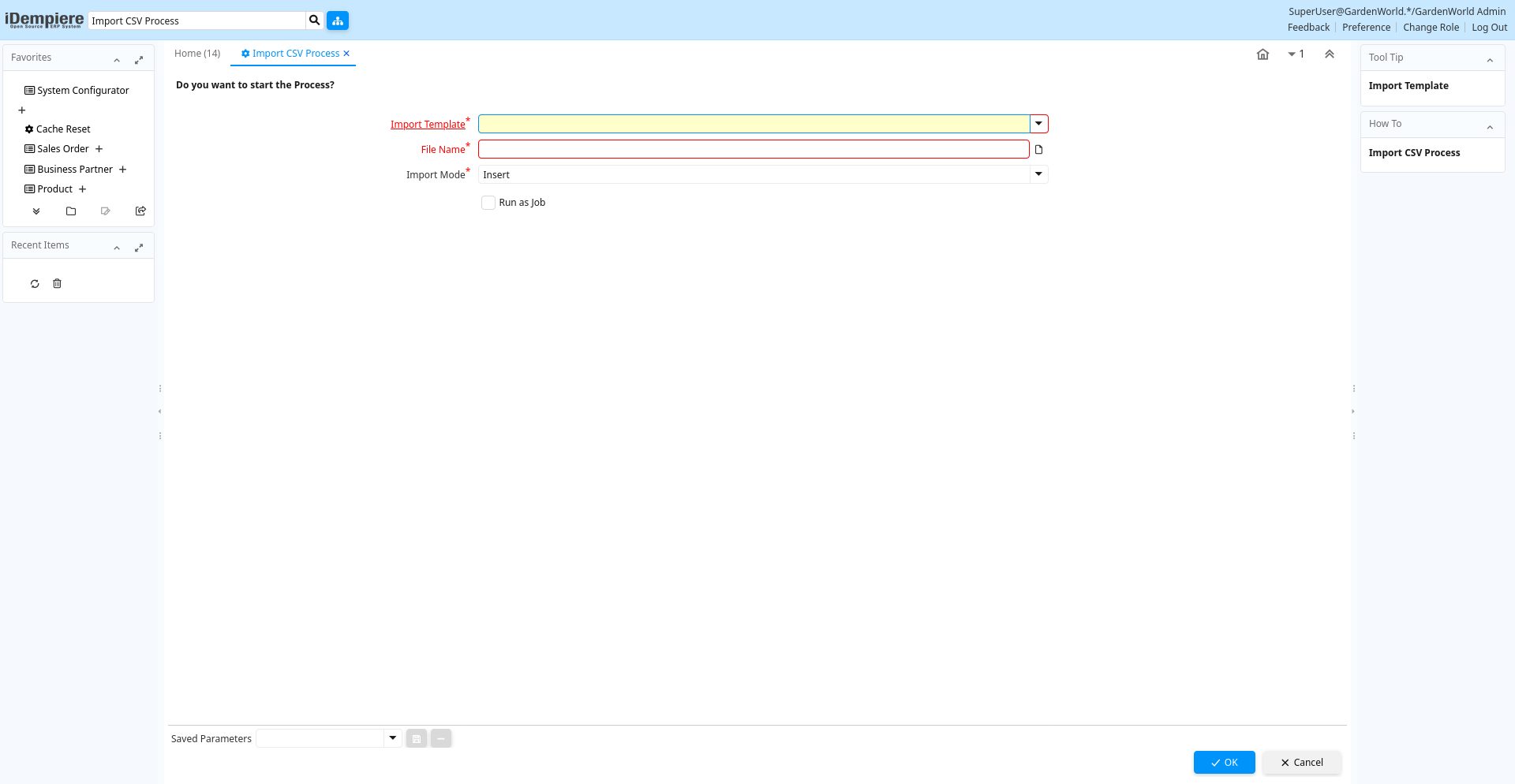Click the File Name input field
The image size is (1515, 784).
tap(754, 150)
